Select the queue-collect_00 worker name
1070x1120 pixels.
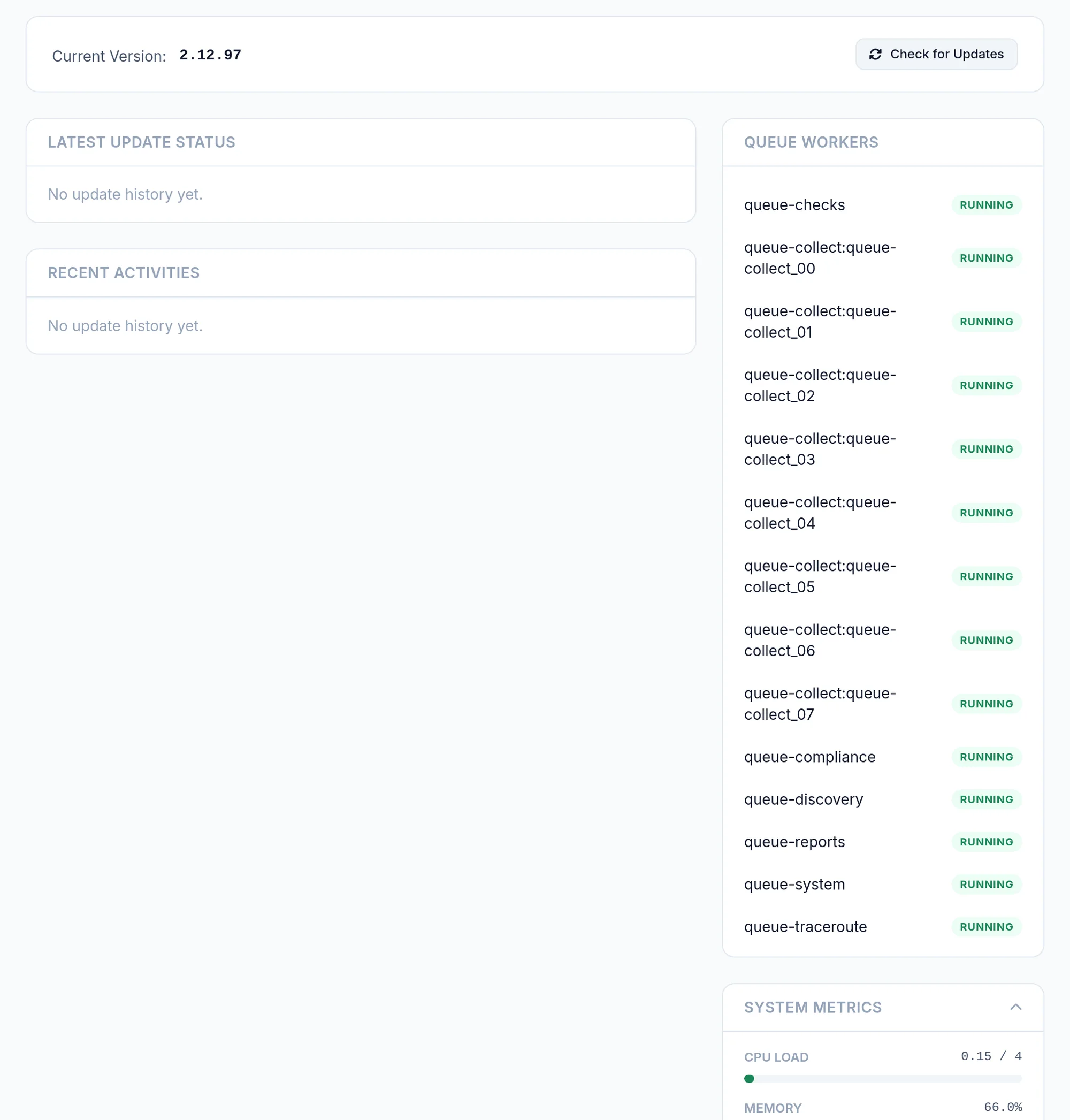point(820,258)
